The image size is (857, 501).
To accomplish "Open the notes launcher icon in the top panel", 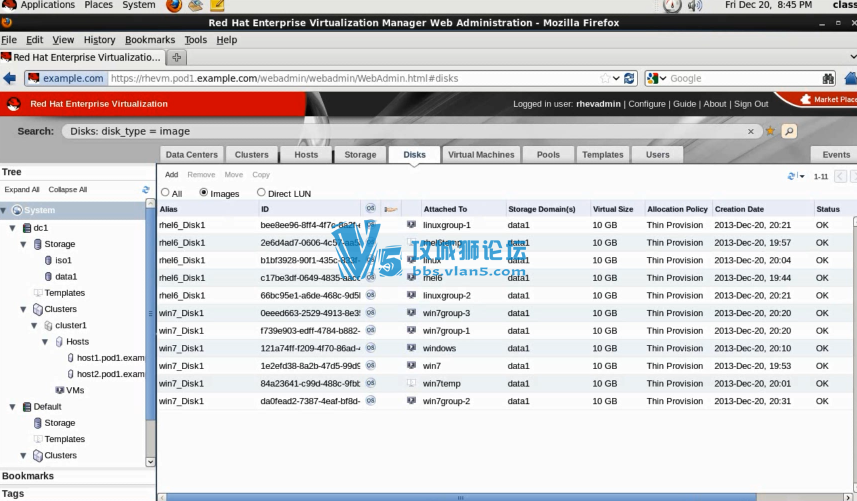I will tap(217, 5).
